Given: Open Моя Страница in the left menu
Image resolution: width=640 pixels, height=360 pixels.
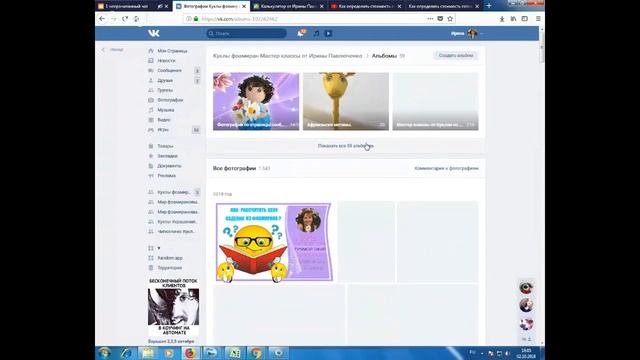Looking at the screenshot, I should point(172,51).
